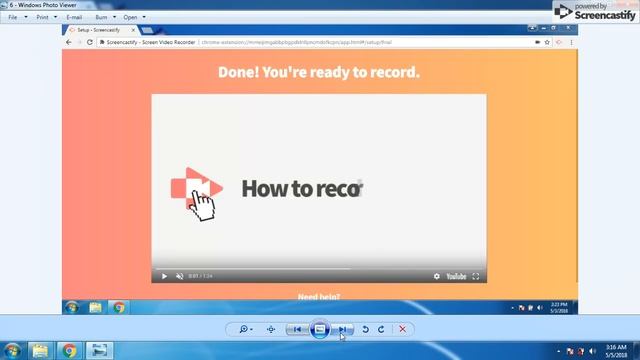640x360 pixels.
Task: Click the Show desktop strip beside the clock
Action: [636, 351]
